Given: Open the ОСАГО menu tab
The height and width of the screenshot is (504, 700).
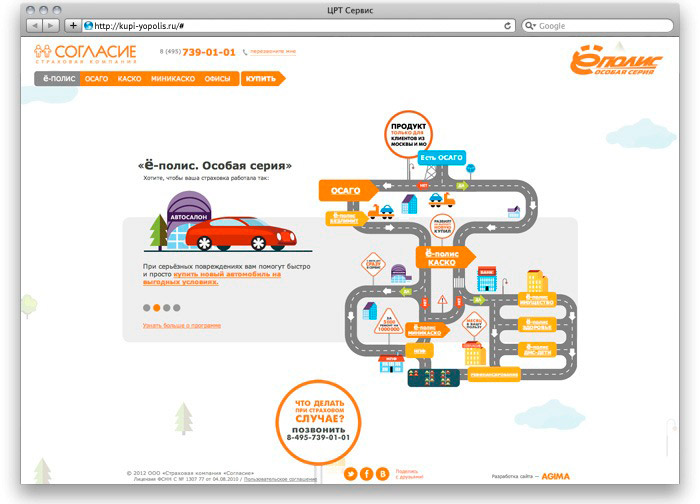Looking at the screenshot, I should (x=97, y=79).
